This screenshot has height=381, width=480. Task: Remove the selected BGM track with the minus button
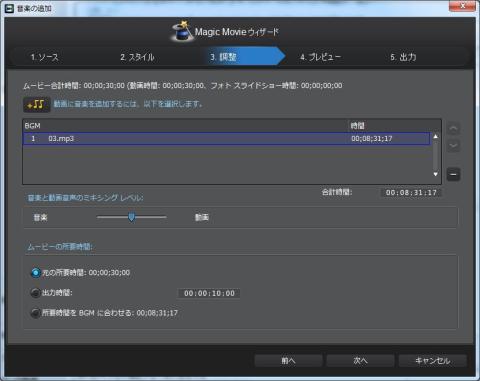click(453, 174)
